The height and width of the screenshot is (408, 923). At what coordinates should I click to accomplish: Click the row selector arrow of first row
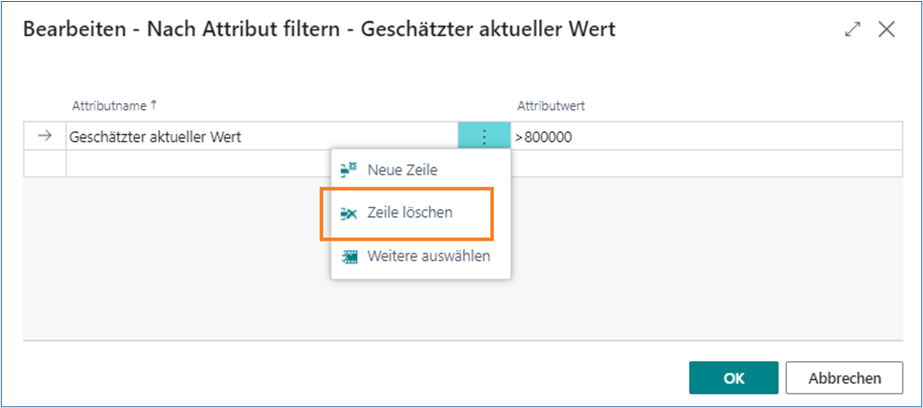click(x=44, y=137)
